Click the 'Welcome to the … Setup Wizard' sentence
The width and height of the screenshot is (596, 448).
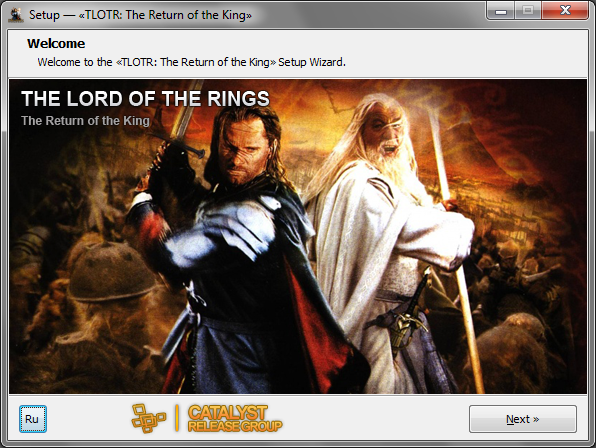point(192,62)
